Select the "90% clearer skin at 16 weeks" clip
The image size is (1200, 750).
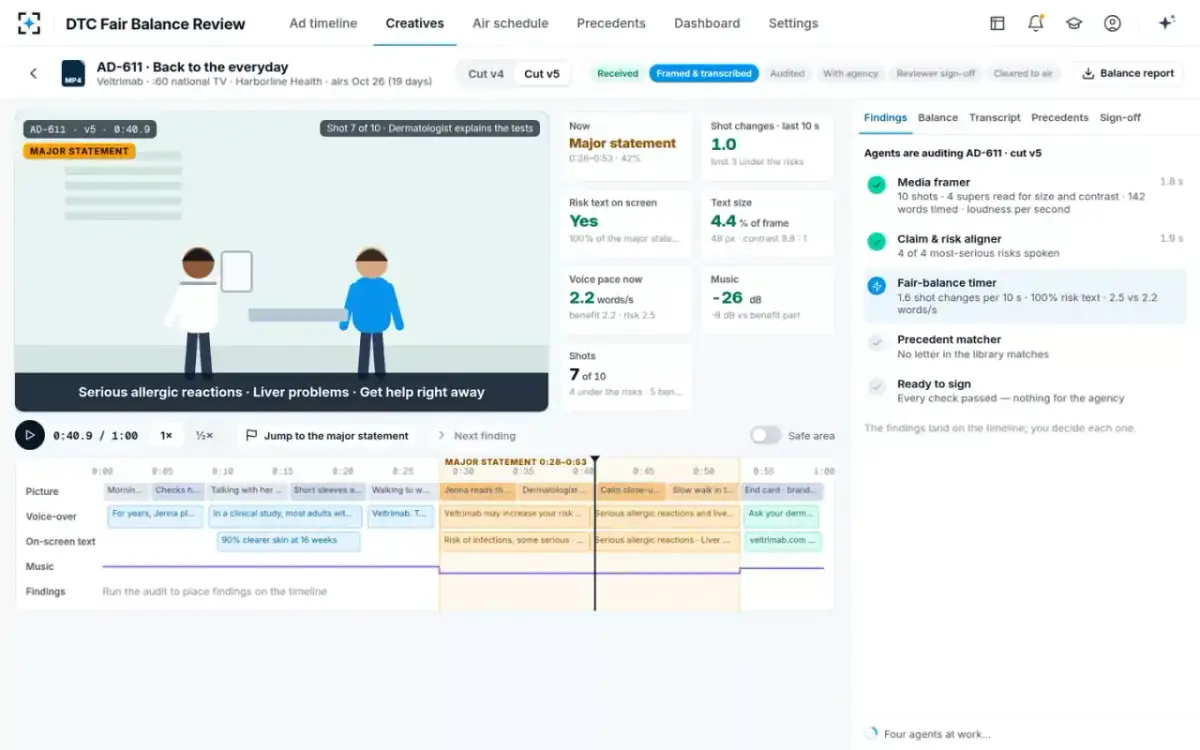tap(289, 541)
